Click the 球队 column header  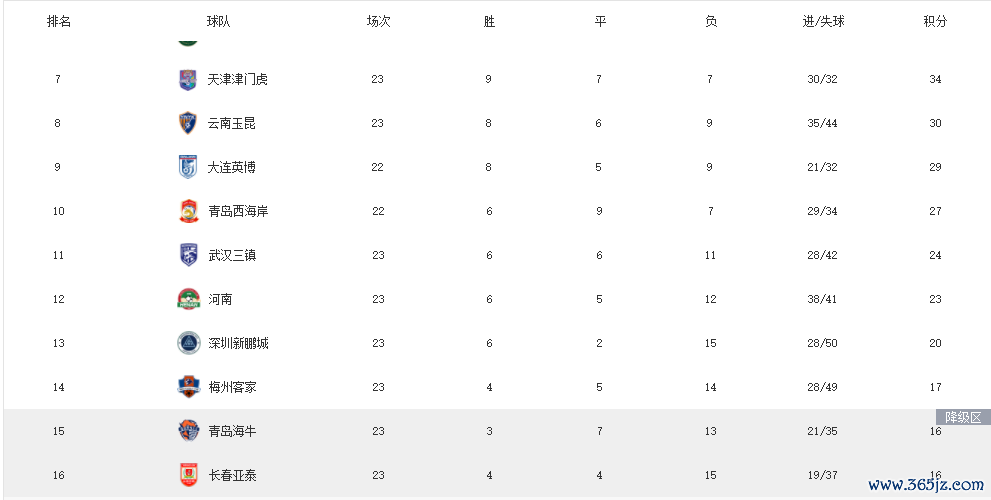coord(219,21)
